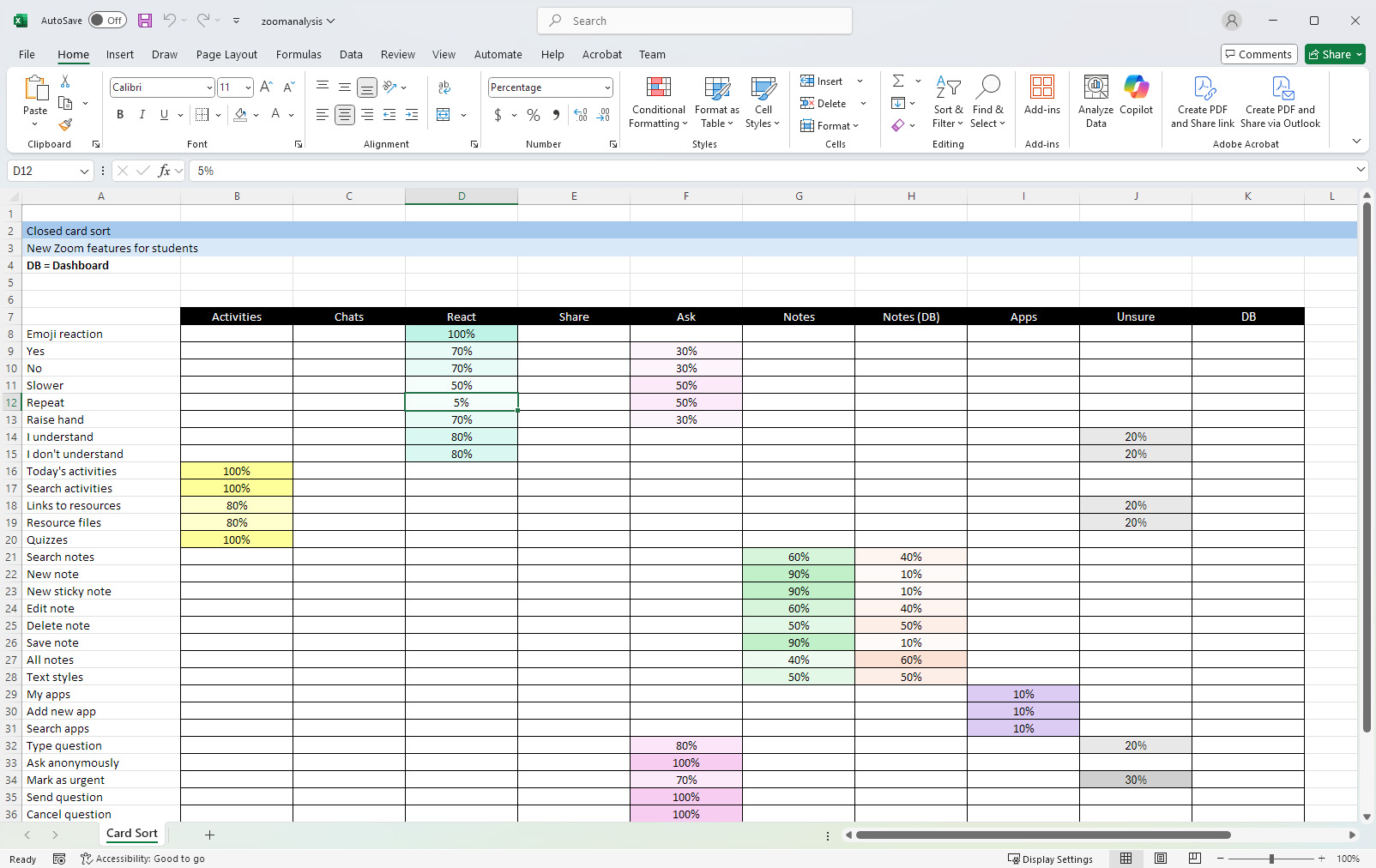Click the Add-ins icon

tap(1041, 95)
